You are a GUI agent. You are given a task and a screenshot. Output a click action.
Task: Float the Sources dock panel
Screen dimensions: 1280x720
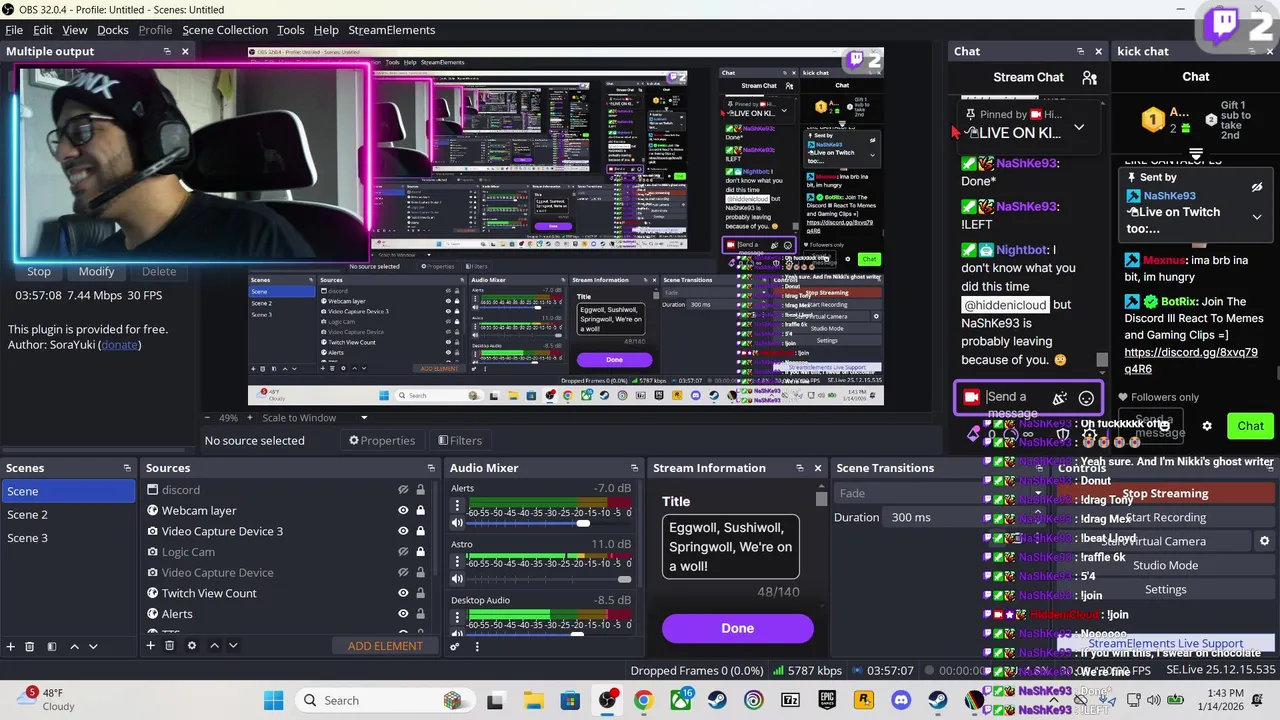431,468
